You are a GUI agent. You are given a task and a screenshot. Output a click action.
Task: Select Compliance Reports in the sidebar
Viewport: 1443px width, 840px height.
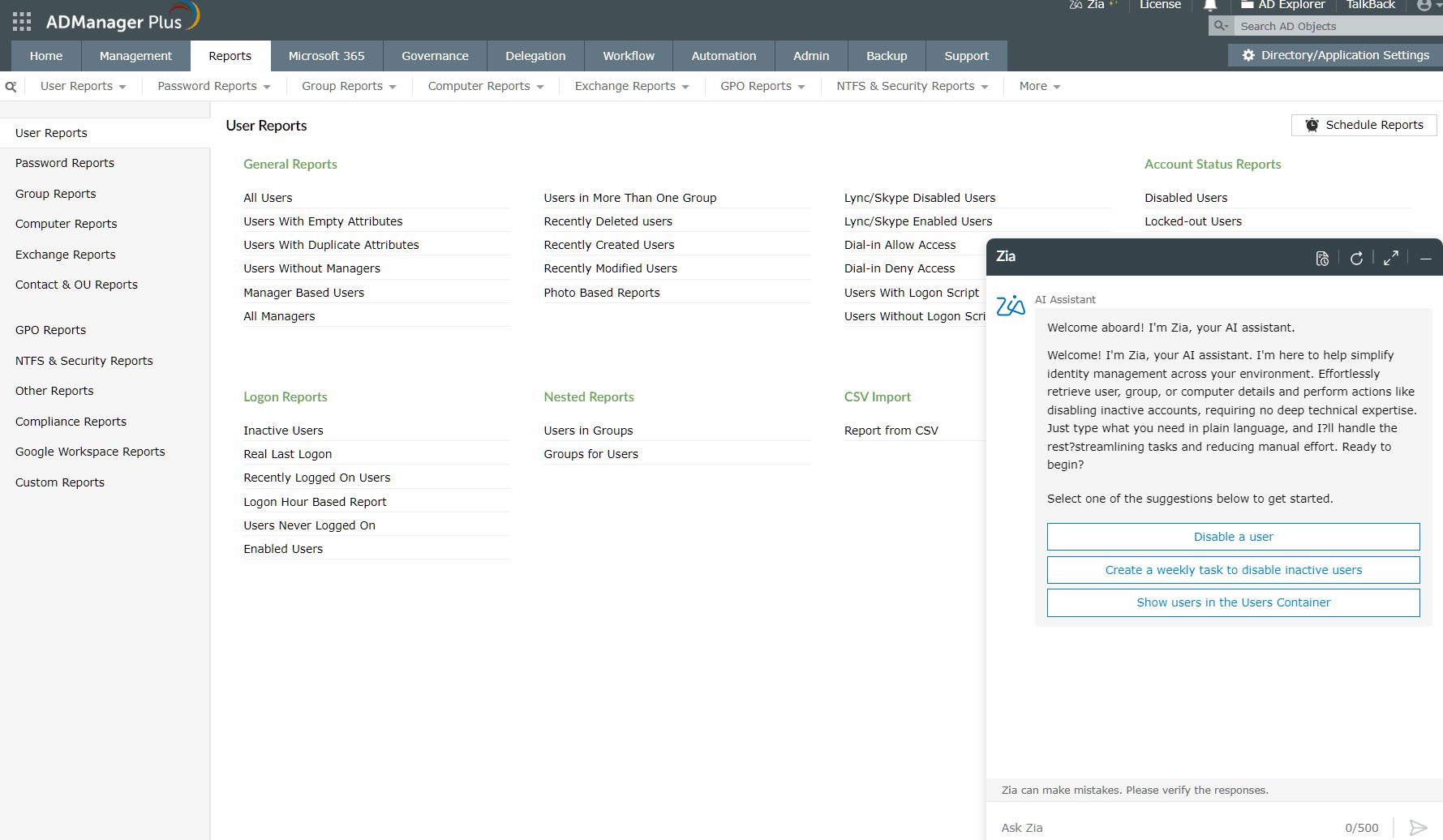pos(71,422)
